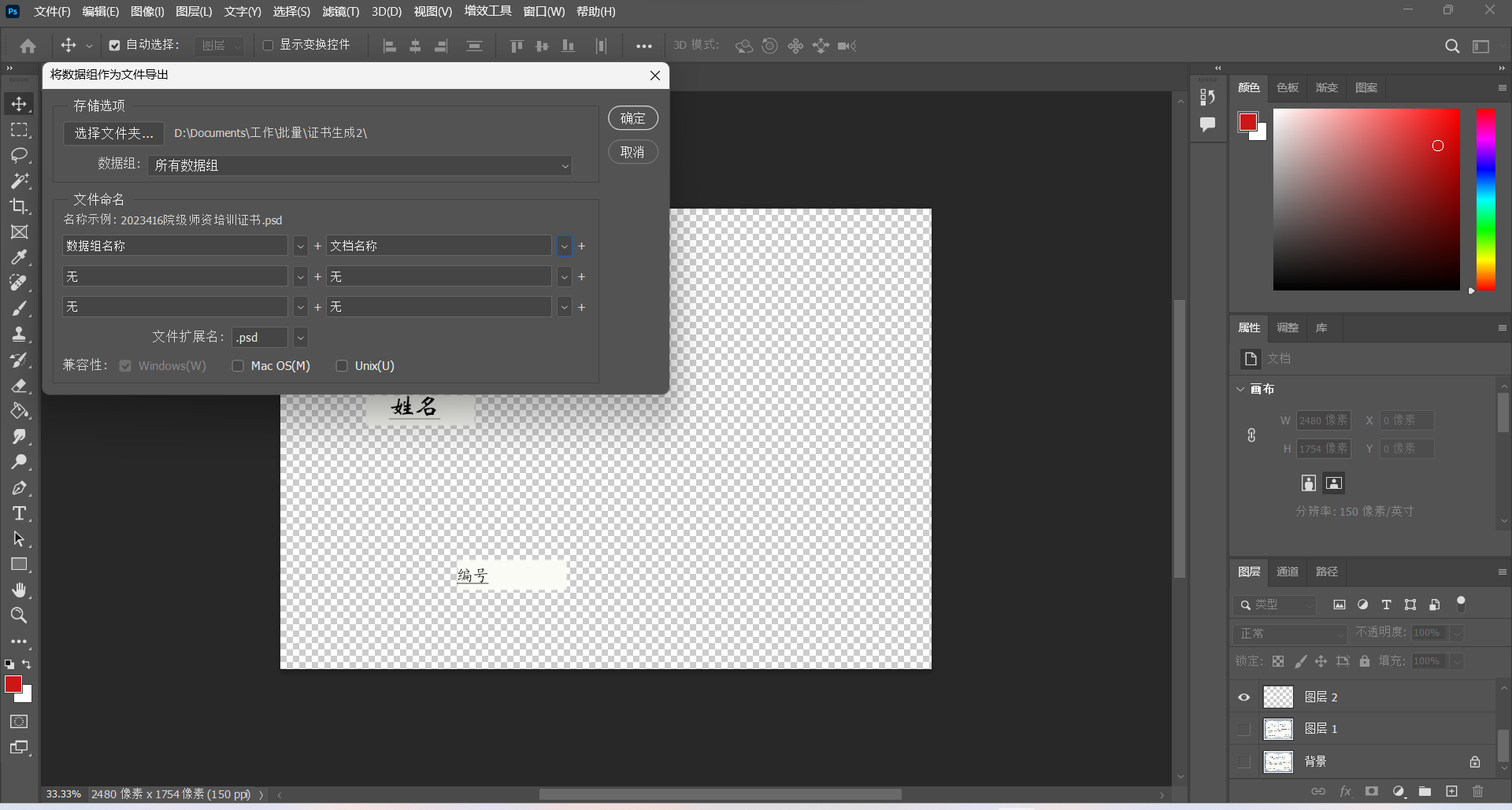Click the 选择文件夹... button
Screen dimensions: 1512x810
[113, 134]
